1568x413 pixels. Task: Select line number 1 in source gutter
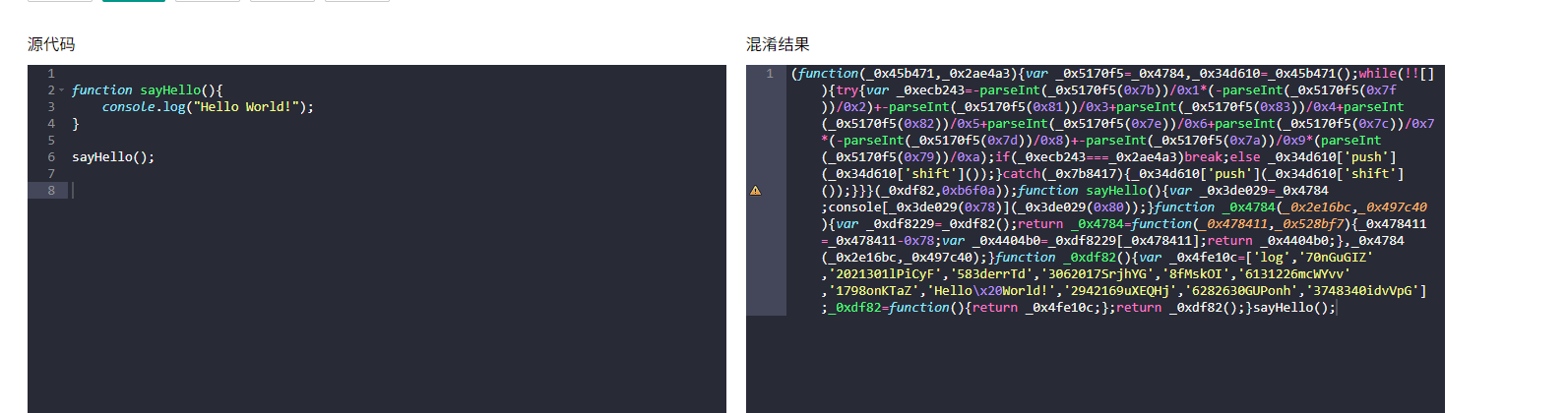51,74
